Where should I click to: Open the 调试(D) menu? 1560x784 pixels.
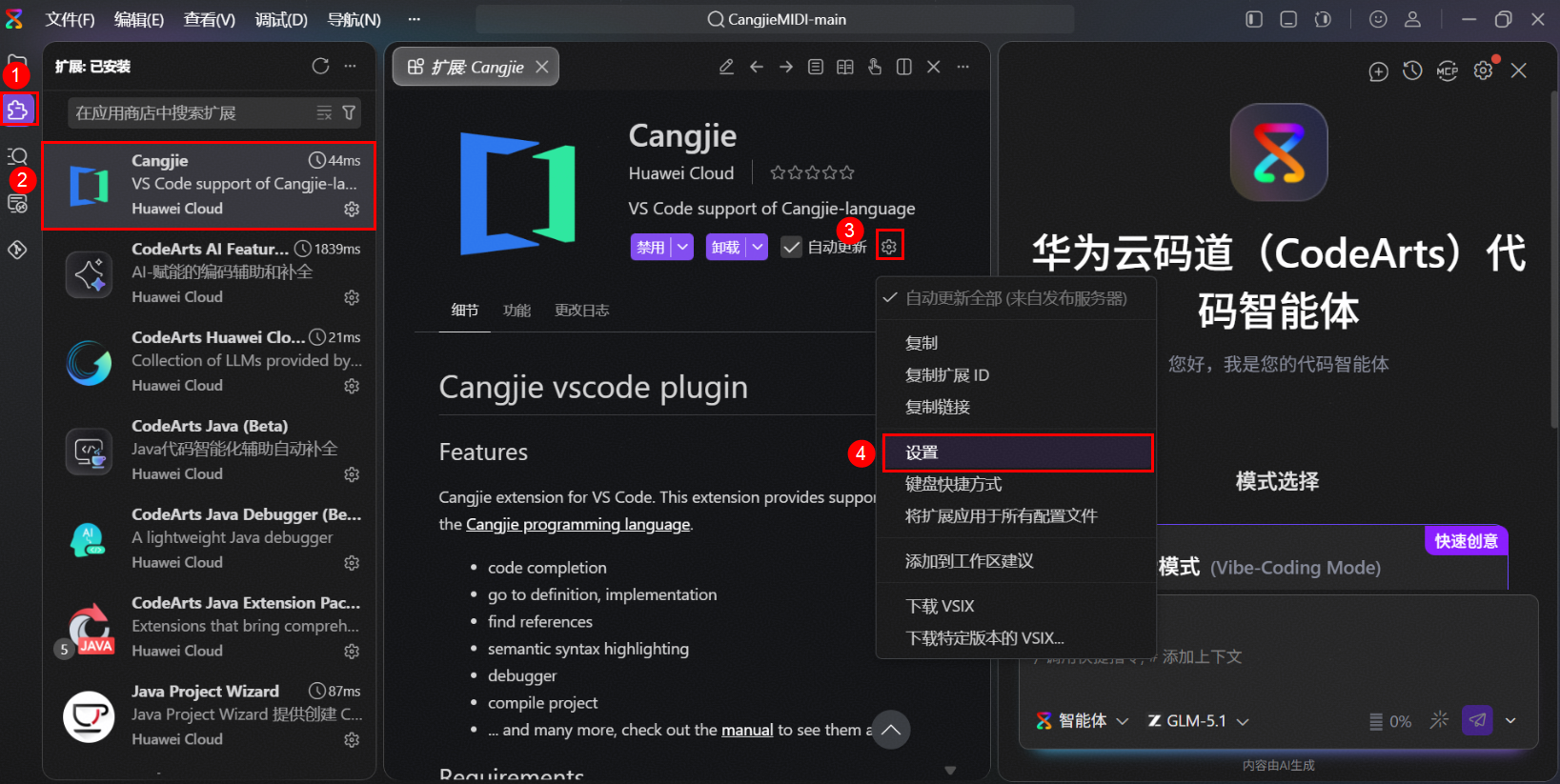281,19
